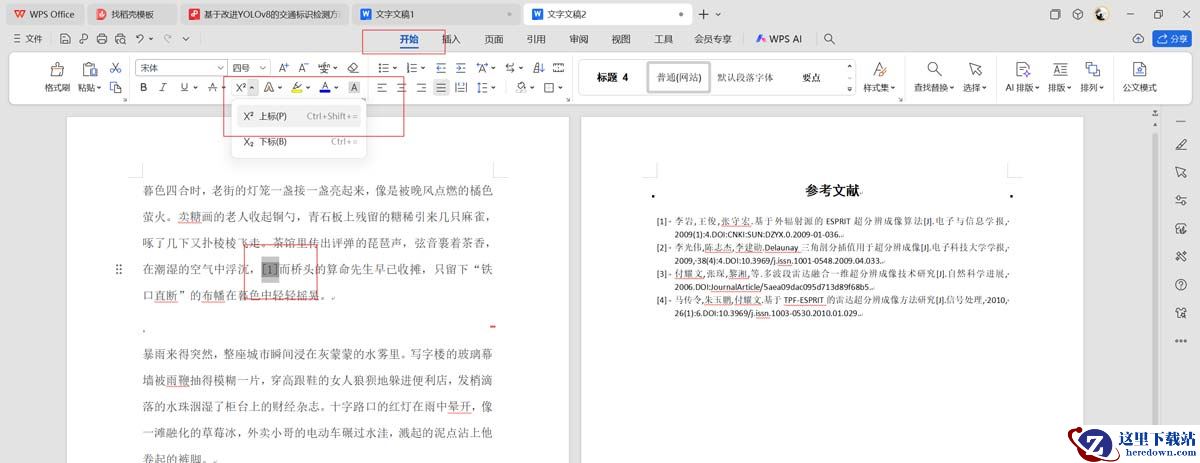
Task: Open new tab dropdown arrow beside plus
Action: pos(719,14)
